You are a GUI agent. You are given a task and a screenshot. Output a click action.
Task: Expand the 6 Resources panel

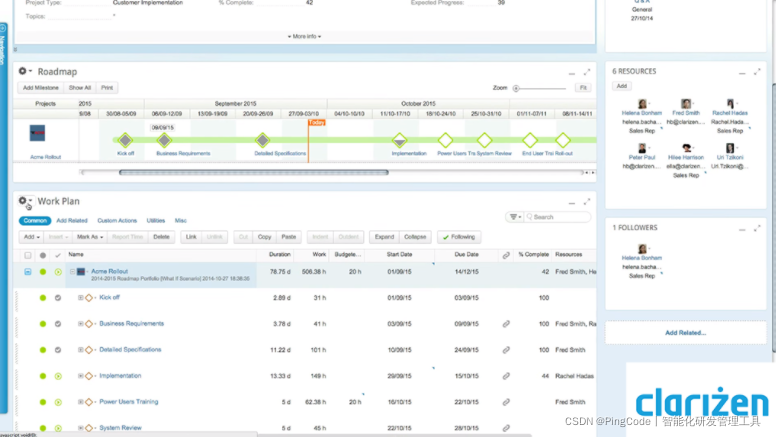[x=757, y=72]
